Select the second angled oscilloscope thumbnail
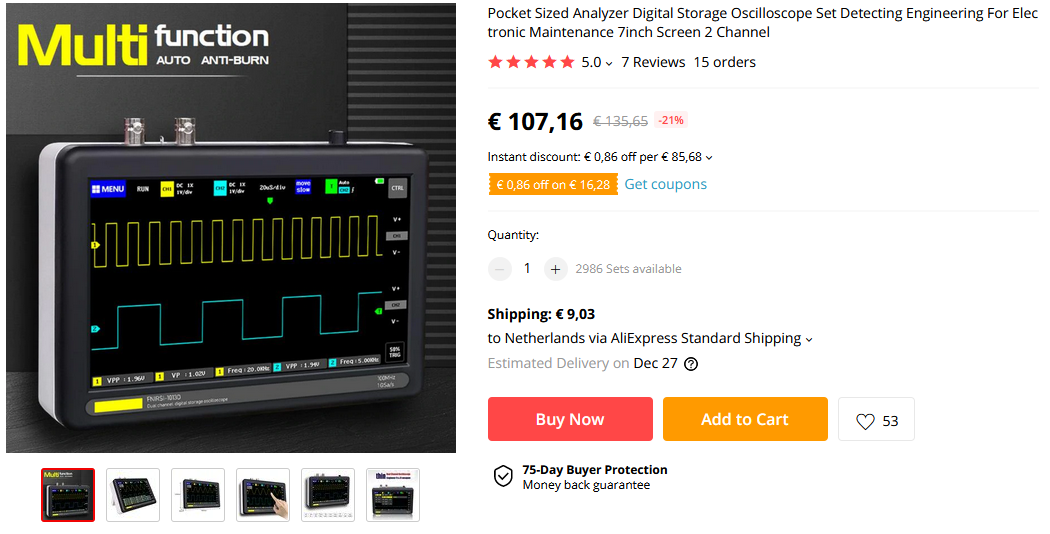 133,494
